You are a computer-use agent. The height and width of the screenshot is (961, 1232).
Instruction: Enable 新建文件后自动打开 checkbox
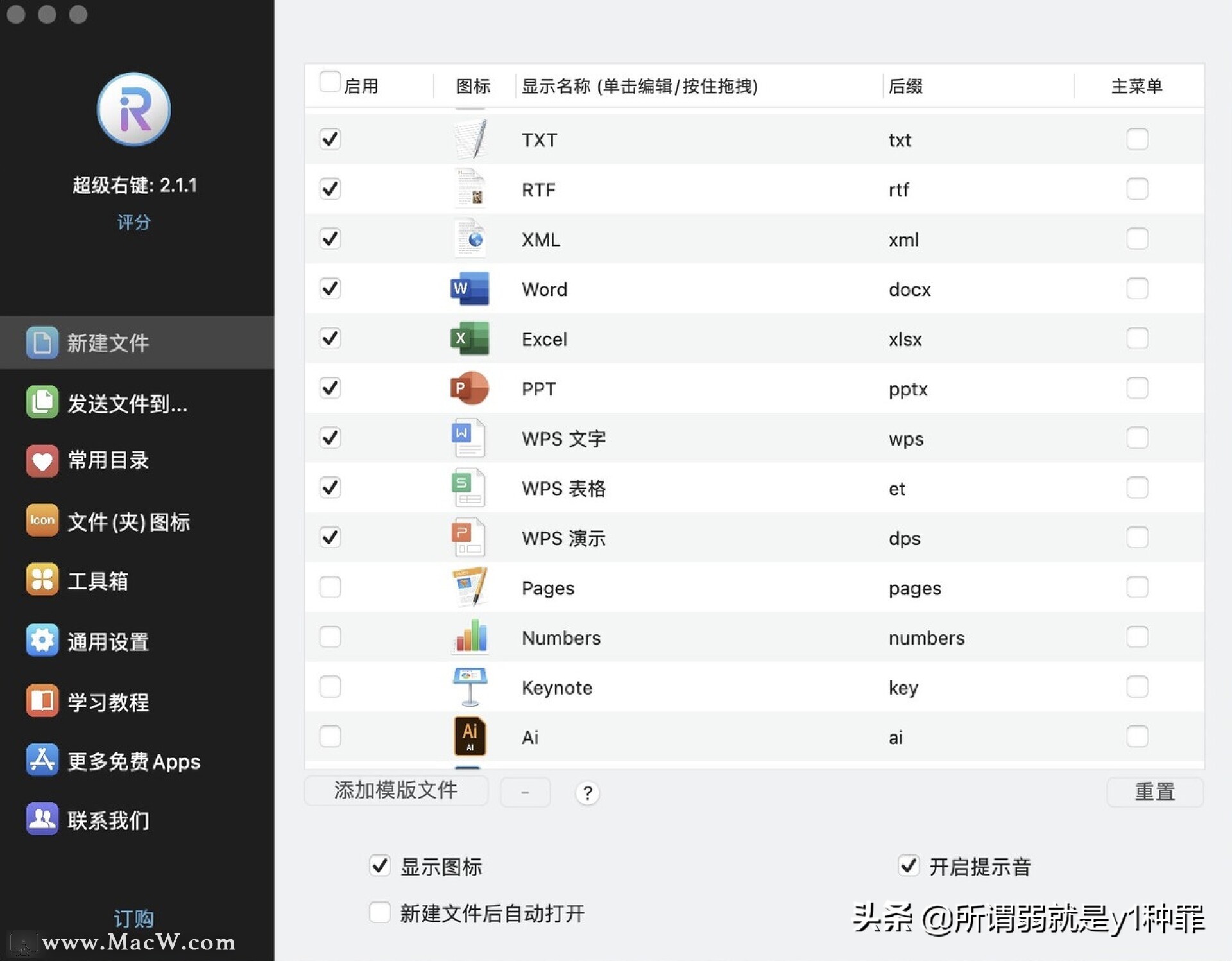[379, 912]
